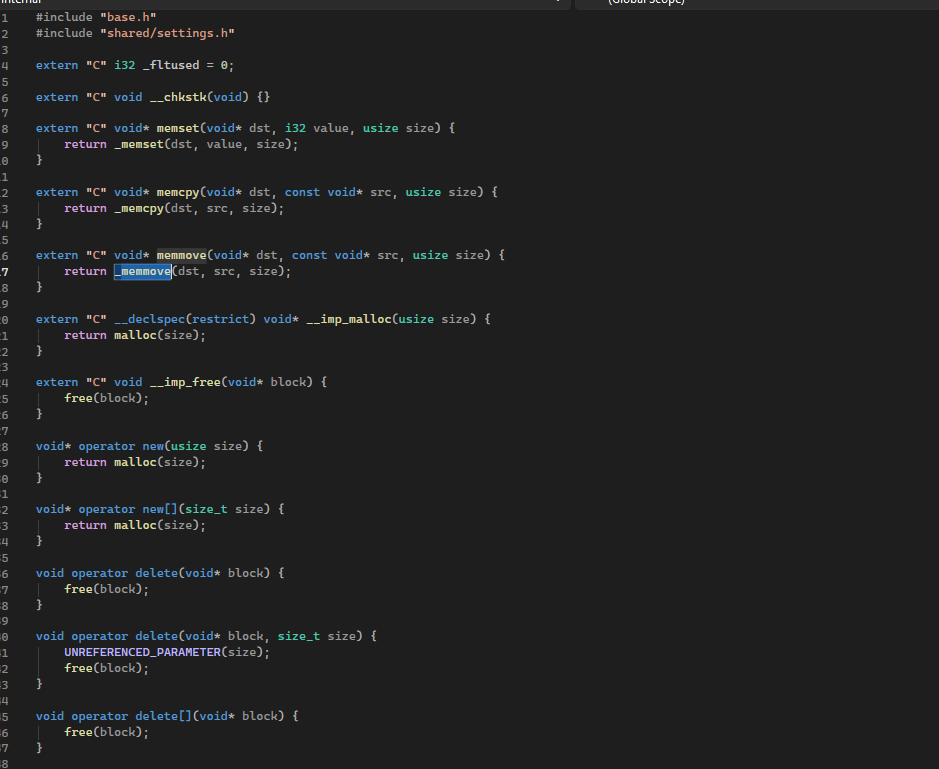Image resolution: width=939 pixels, height=769 pixels.
Task: Click the __chkstk function name
Action: (x=178, y=97)
